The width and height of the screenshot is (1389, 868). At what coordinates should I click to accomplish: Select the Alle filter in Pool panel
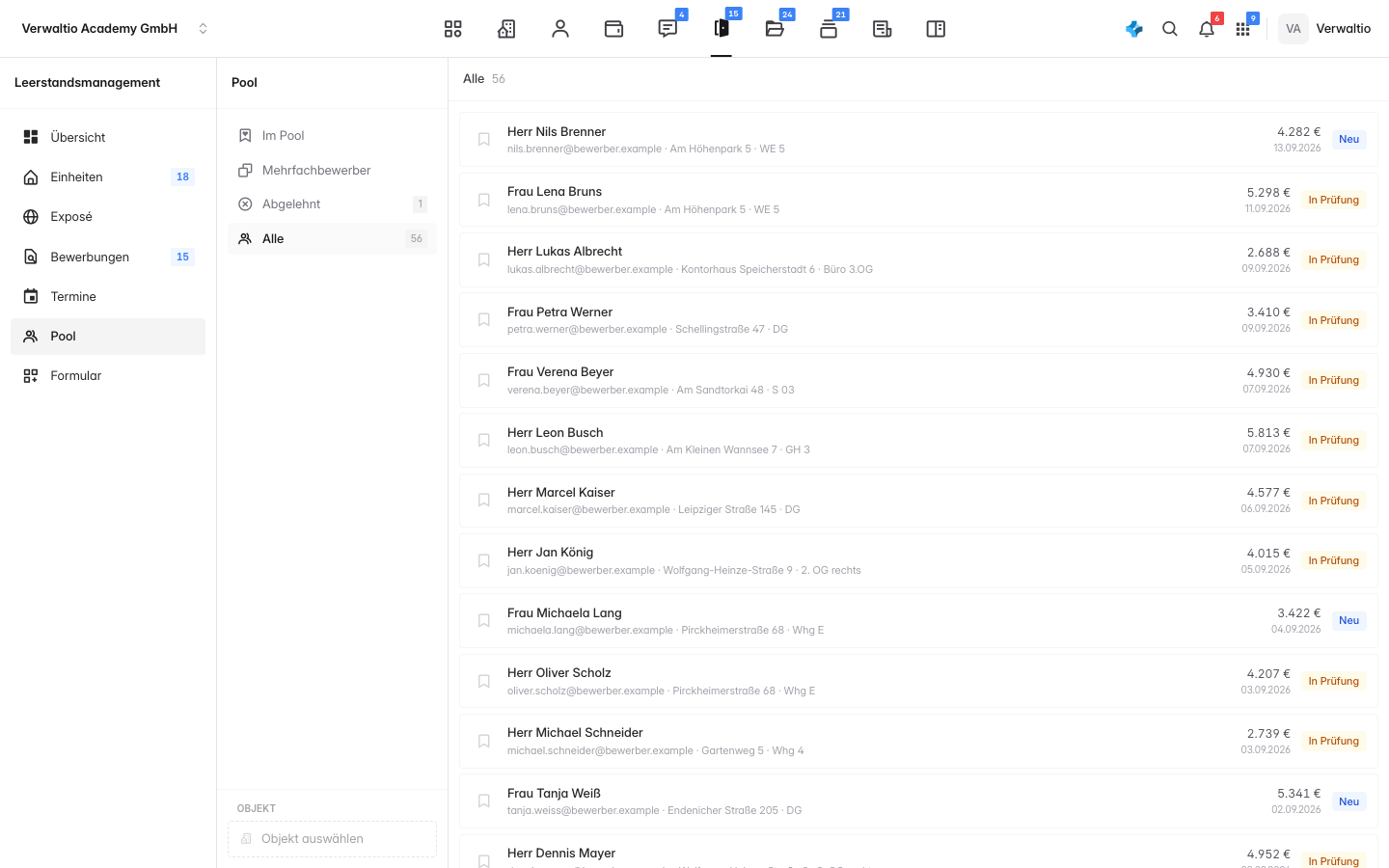[x=332, y=239]
